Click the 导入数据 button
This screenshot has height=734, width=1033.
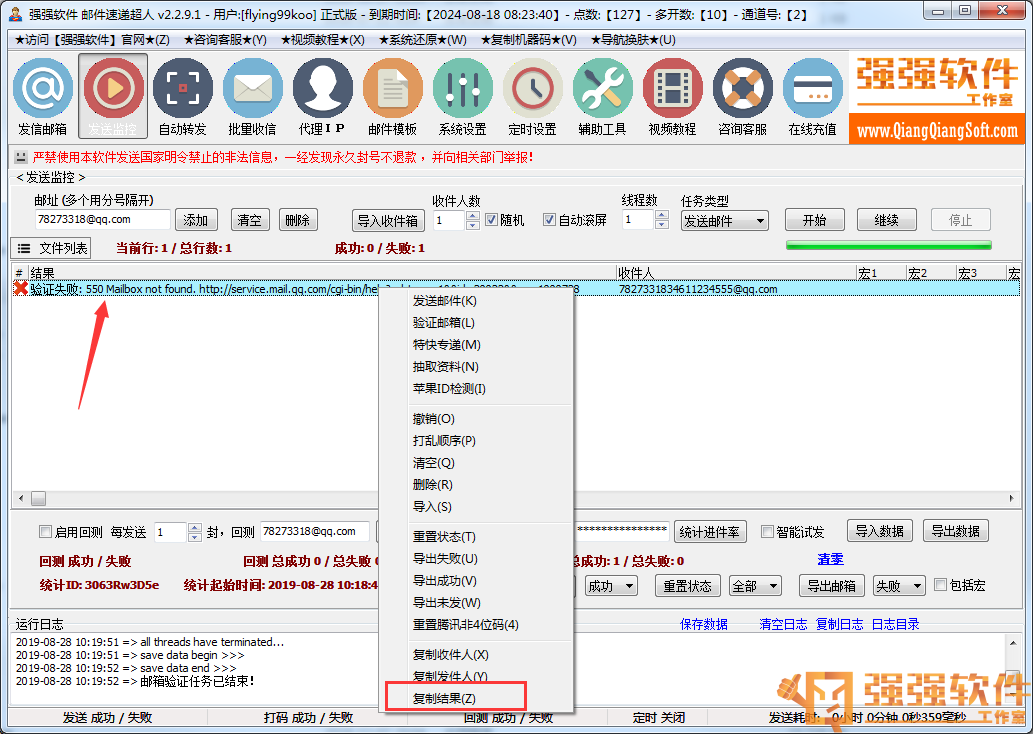(879, 531)
